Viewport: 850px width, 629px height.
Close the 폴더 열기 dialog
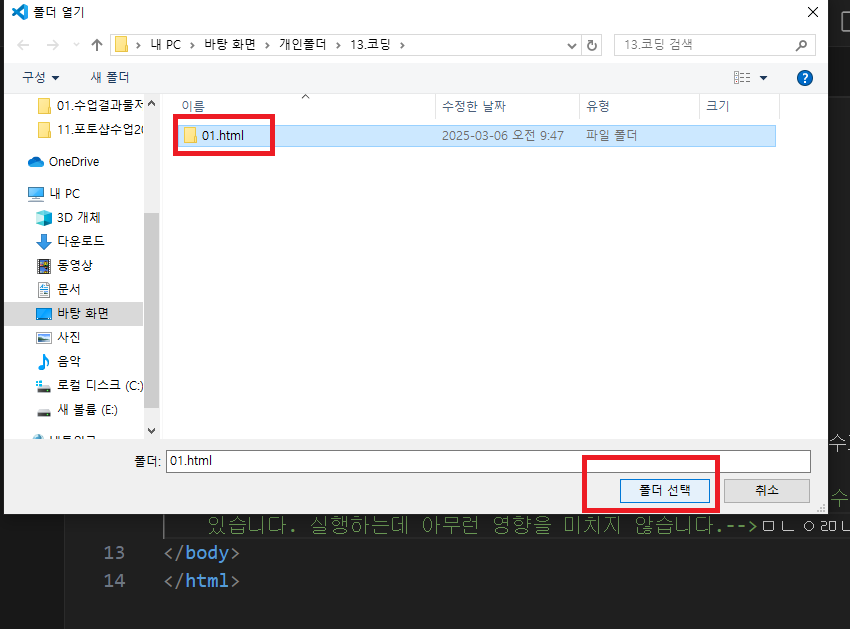pyautogui.click(x=812, y=12)
